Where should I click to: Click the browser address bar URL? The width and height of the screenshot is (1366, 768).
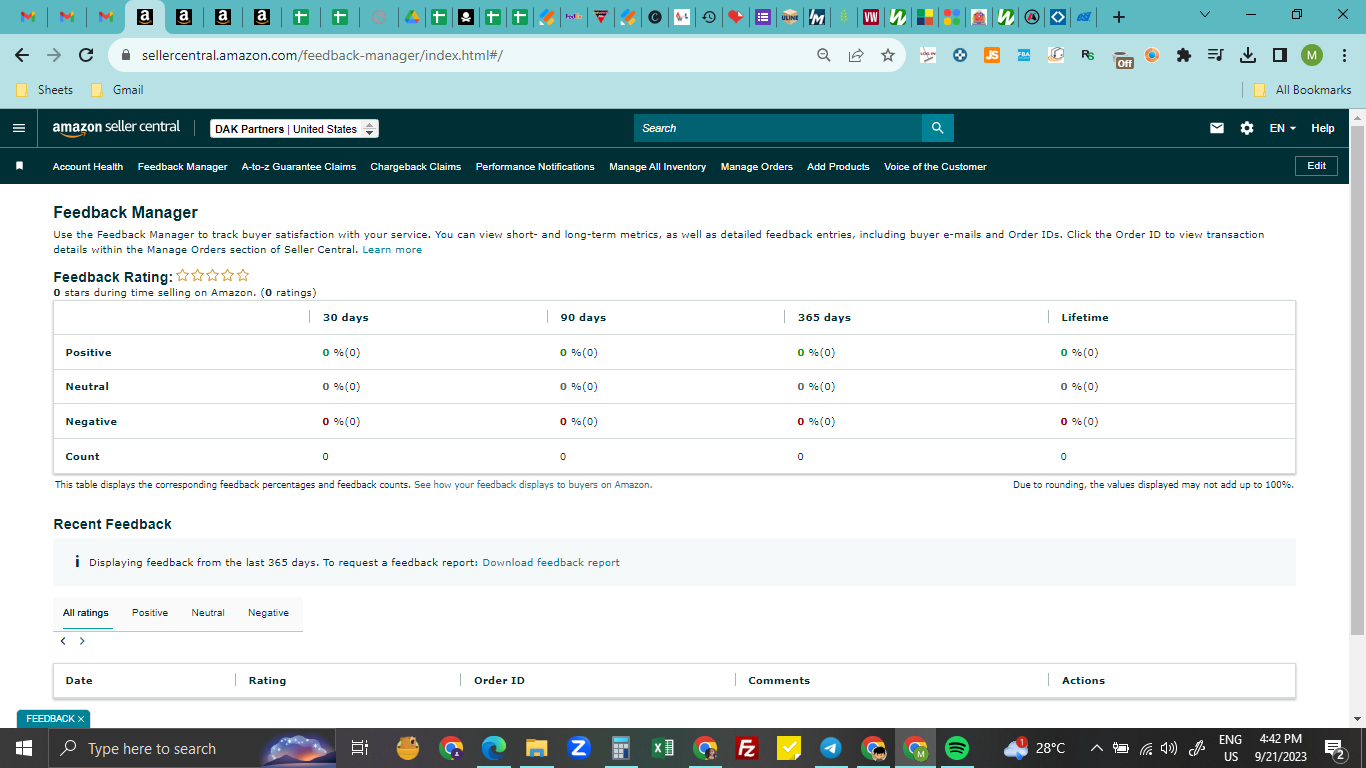[x=320, y=55]
